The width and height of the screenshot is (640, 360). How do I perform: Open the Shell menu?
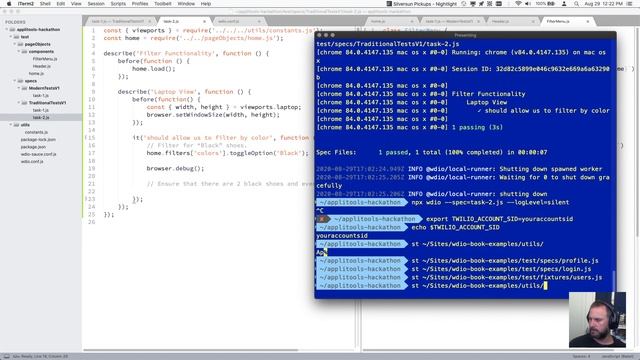point(45,4)
